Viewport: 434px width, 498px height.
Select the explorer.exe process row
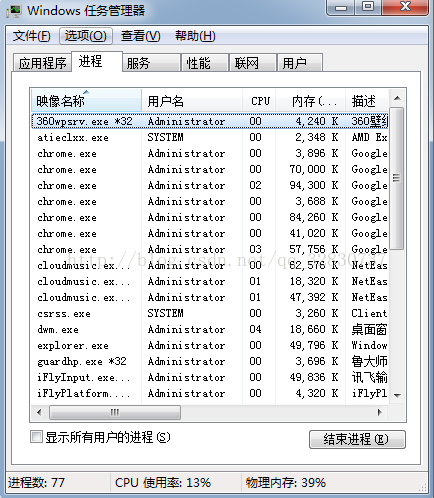pyautogui.click(x=210, y=345)
